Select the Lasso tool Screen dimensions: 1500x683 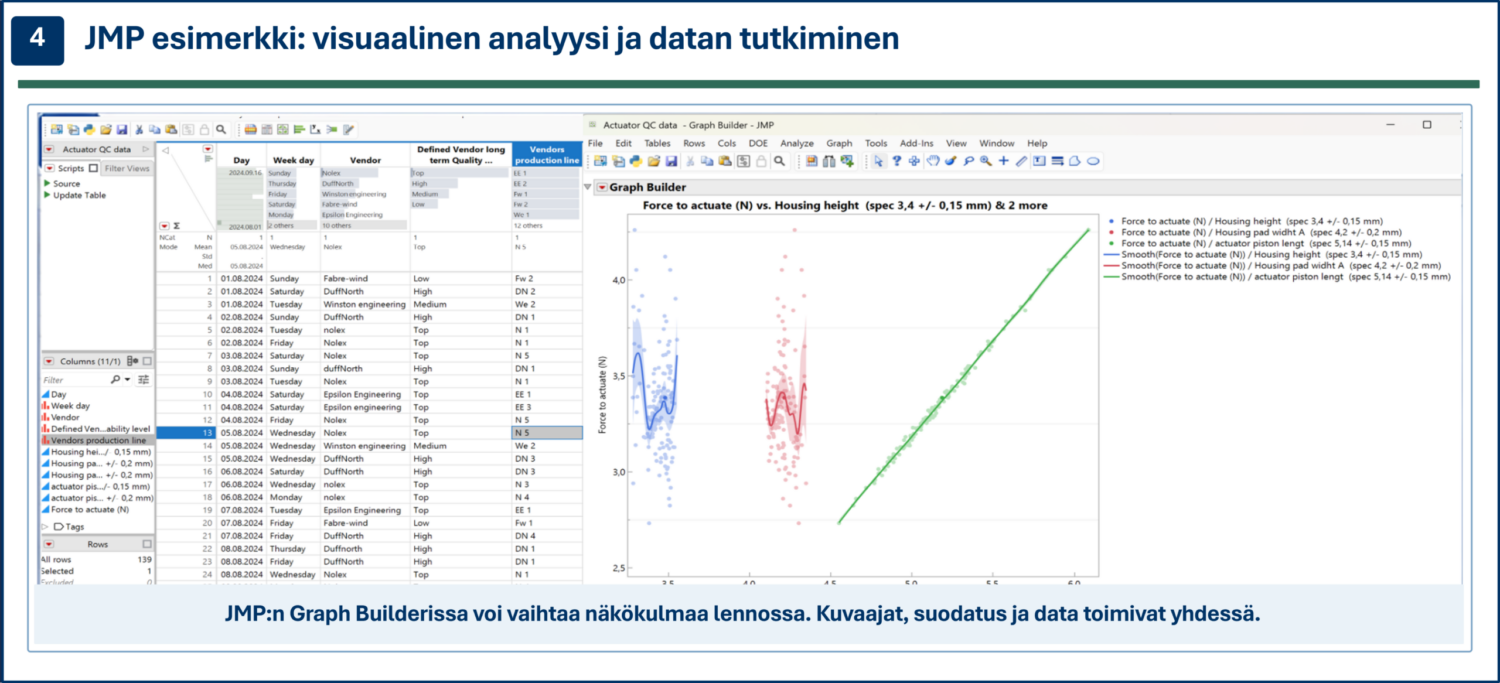pos(969,160)
